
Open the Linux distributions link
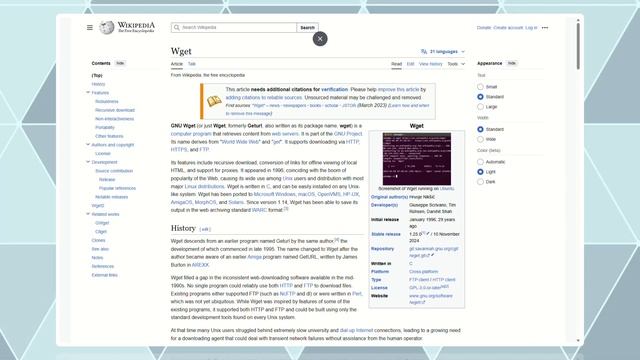(204, 187)
